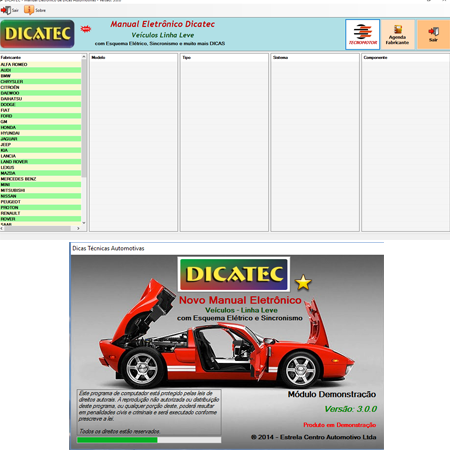Pick MERCEDES BENZ manufacturer row
Viewport: 450px width, 450px height.
click(x=40, y=179)
